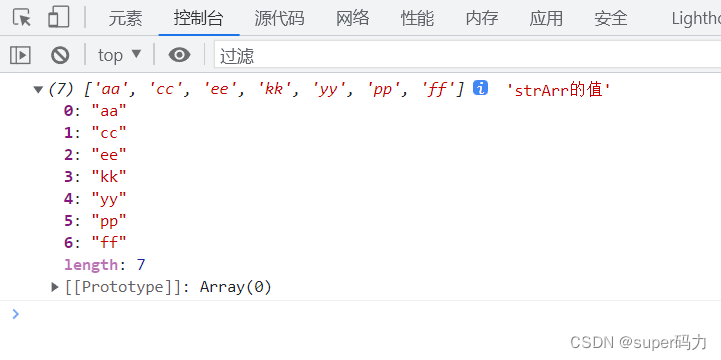Select the length: 7 property row
Image resolution: width=721 pixels, height=360 pixels.
coord(105,264)
